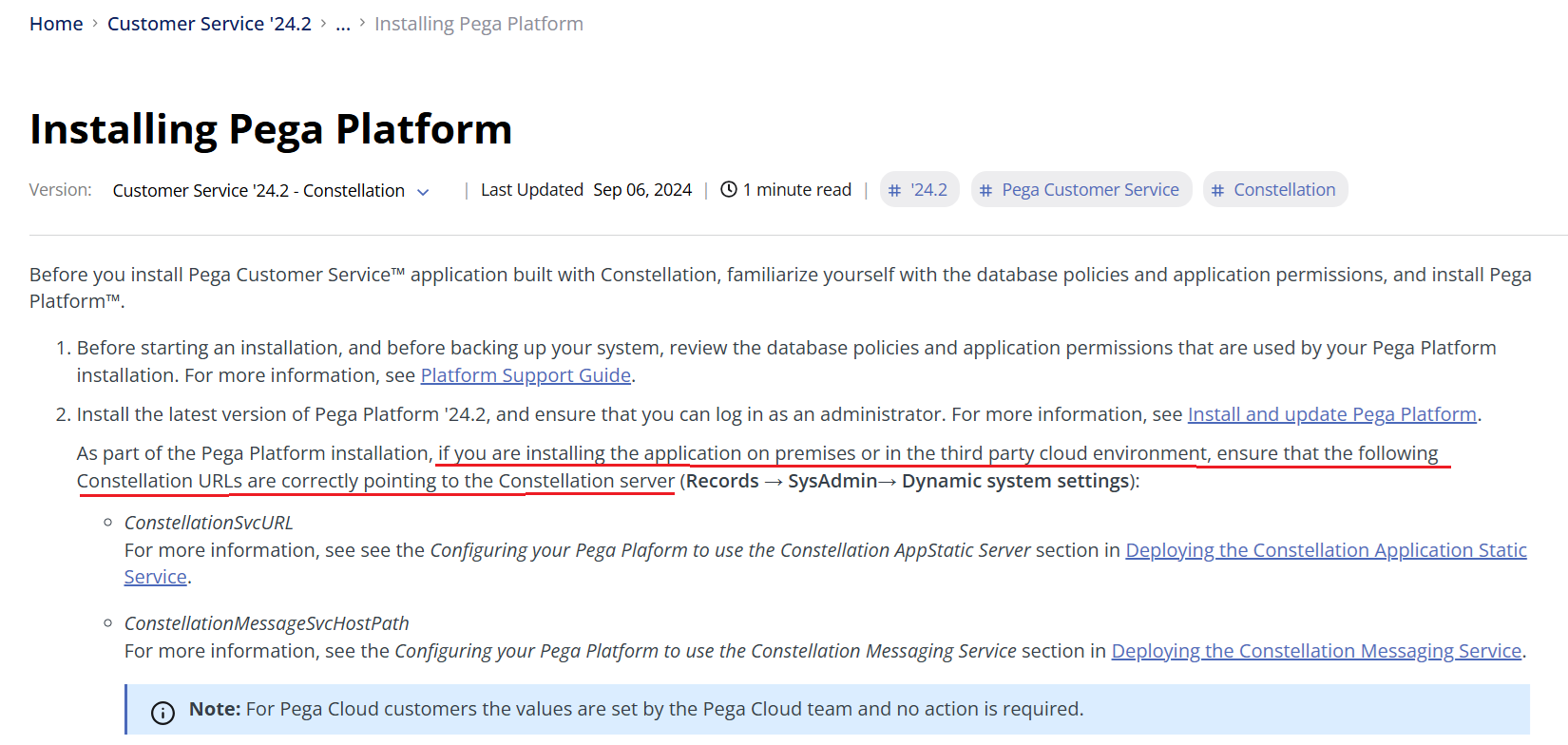Select the Pega Customer Service tag label
This screenshot has width=1568, height=745.
1090,190
